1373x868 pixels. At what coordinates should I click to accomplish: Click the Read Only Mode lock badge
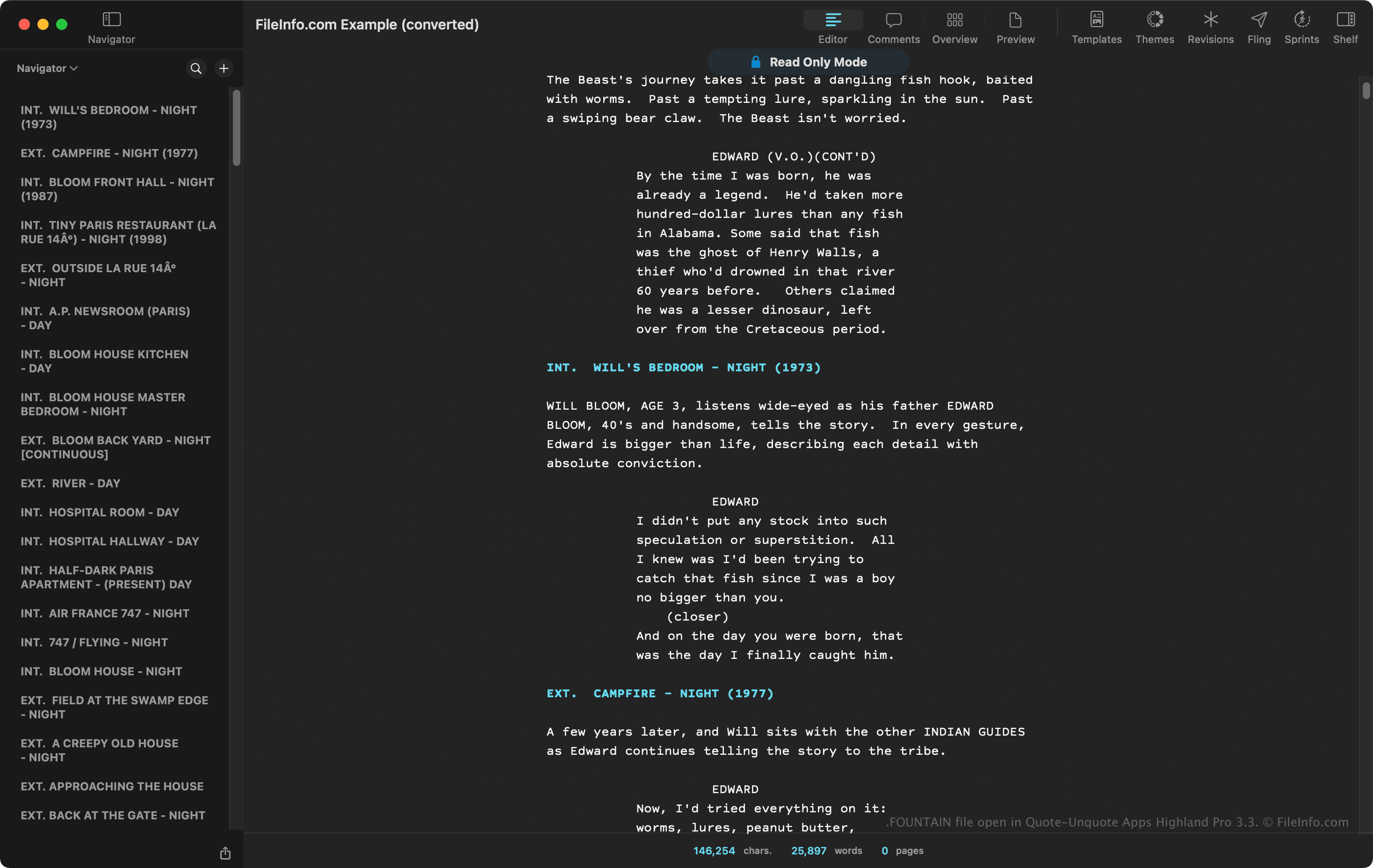point(808,62)
